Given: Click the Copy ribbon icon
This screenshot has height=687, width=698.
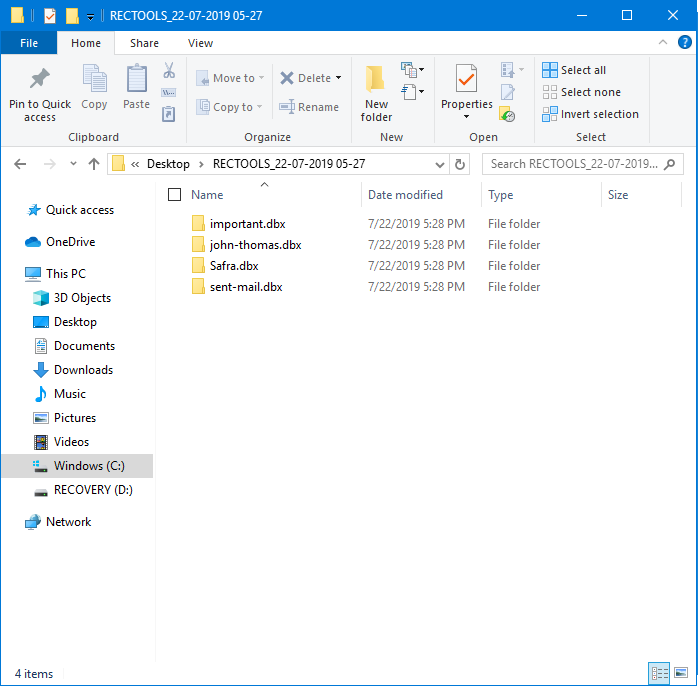Looking at the screenshot, I should click(94, 78).
